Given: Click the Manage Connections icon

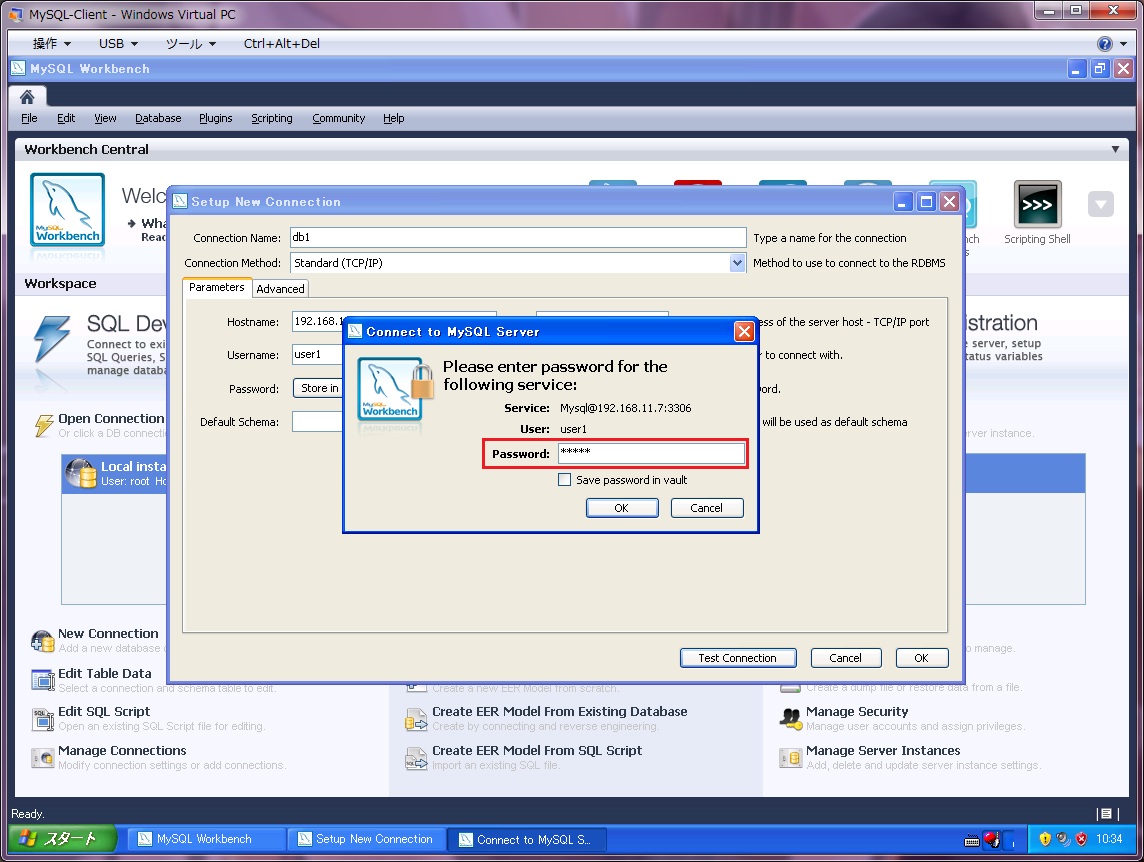Looking at the screenshot, I should coord(43,758).
